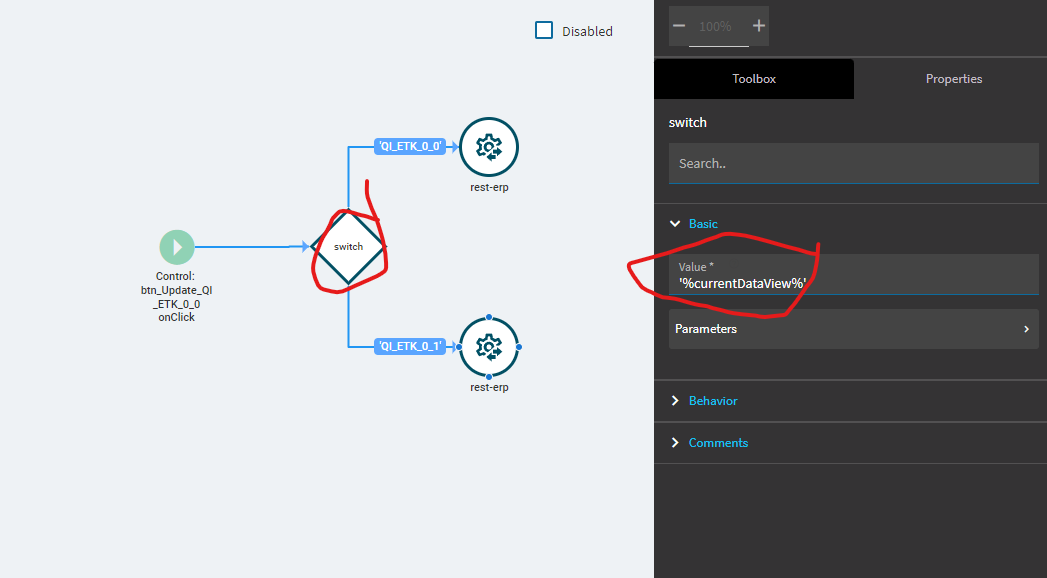Click the right connector dot on lower rest-erp node

(x=519, y=347)
